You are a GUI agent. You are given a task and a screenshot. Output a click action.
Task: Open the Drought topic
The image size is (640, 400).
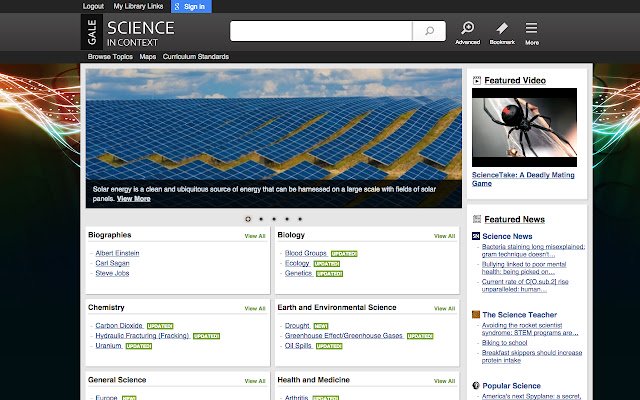tap(297, 325)
